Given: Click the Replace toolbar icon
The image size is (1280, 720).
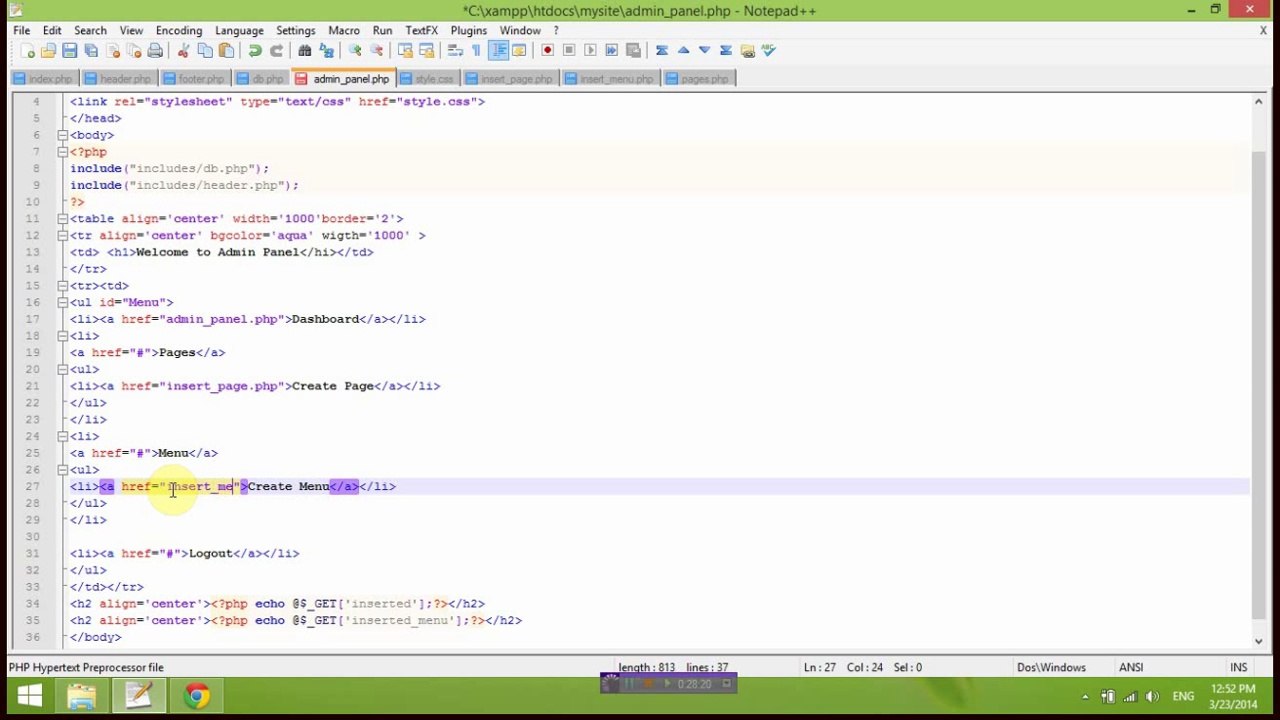Looking at the screenshot, I should click(x=326, y=50).
